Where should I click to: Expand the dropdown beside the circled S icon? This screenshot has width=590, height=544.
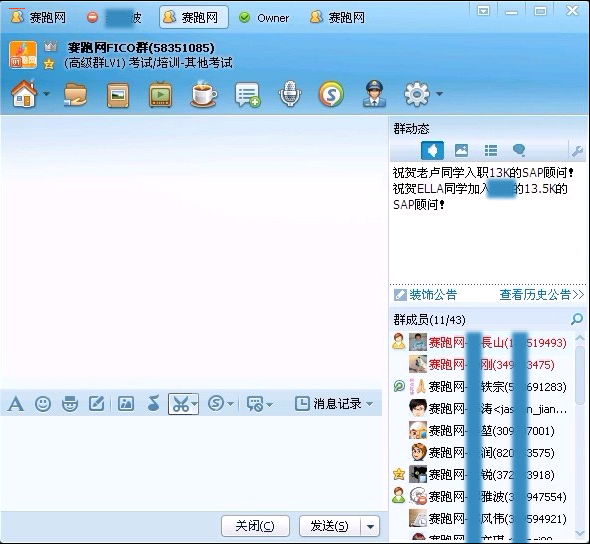(231, 404)
